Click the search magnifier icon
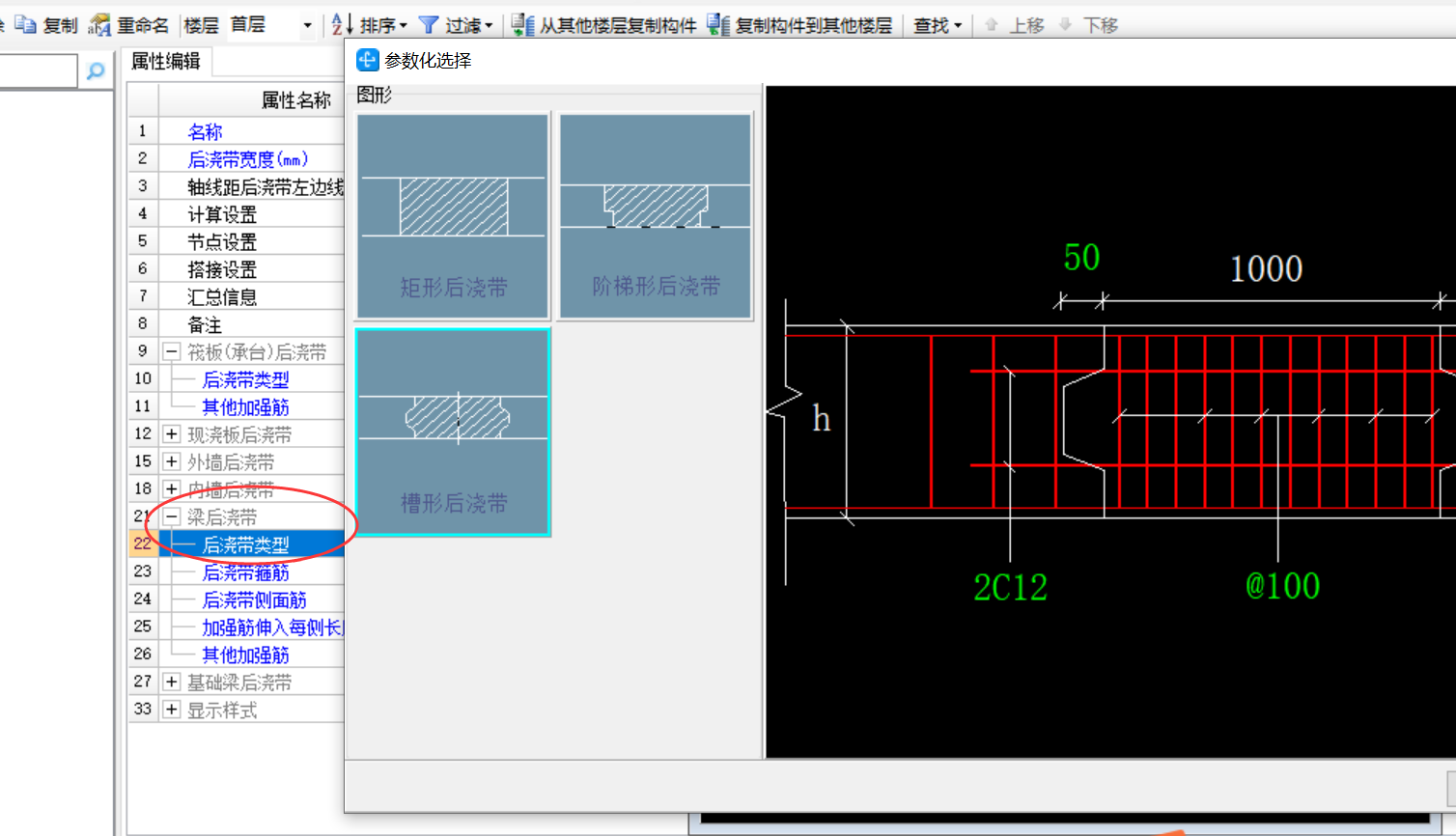Viewport: 1456px width, 836px height. (95, 71)
